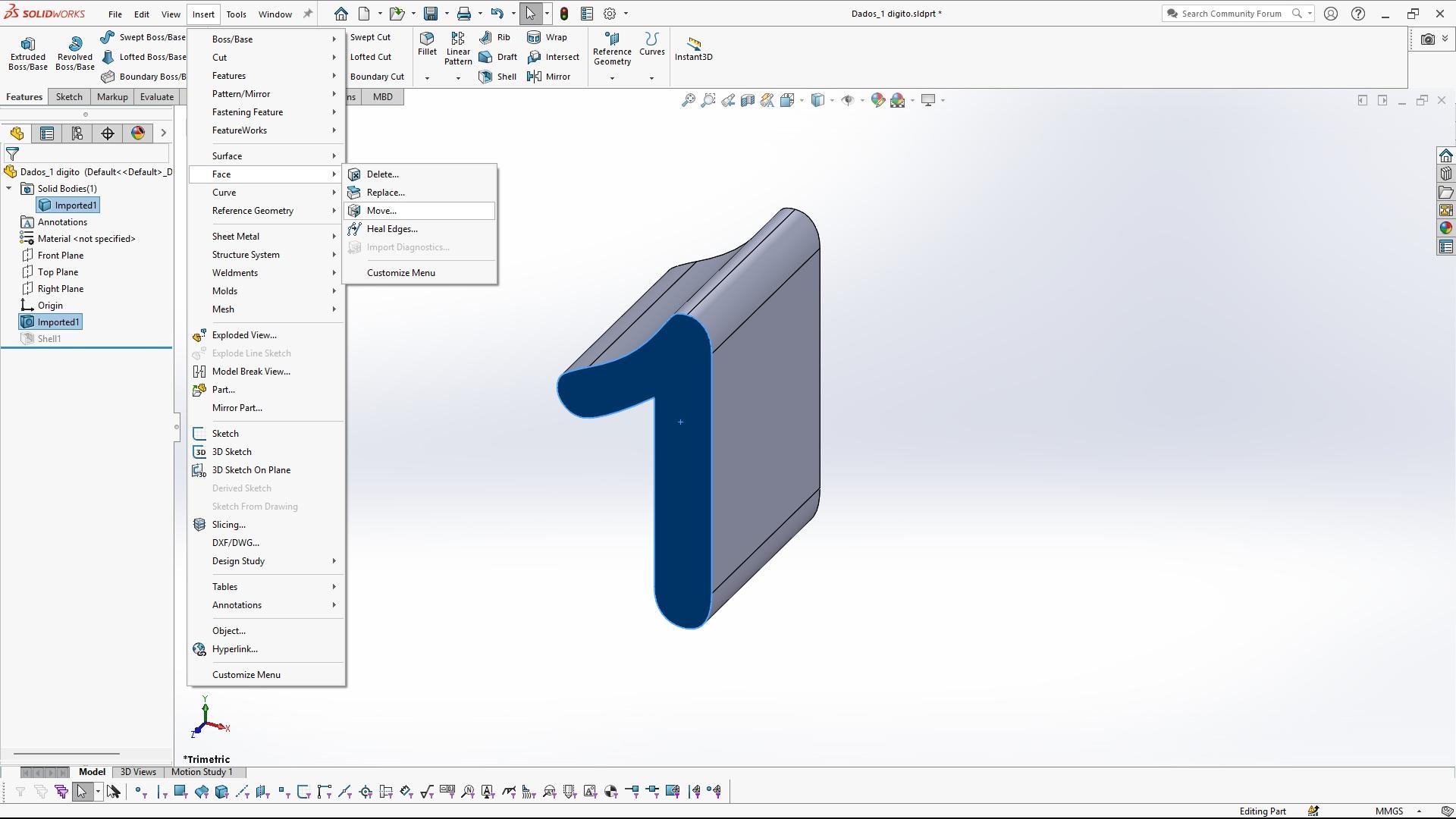Use the Intersect tool

[x=553, y=57]
